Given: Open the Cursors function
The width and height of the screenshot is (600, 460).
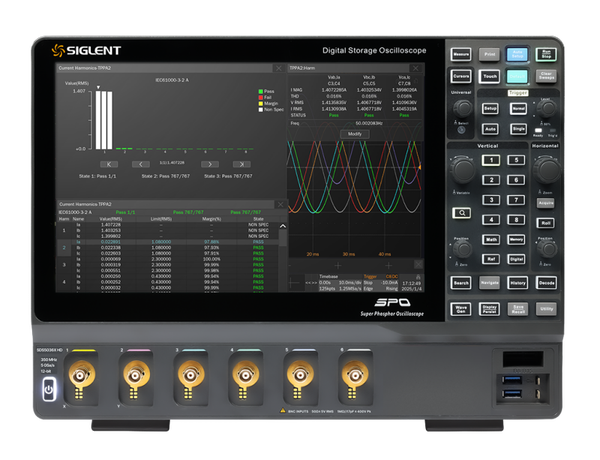Looking at the screenshot, I should (x=461, y=76).
